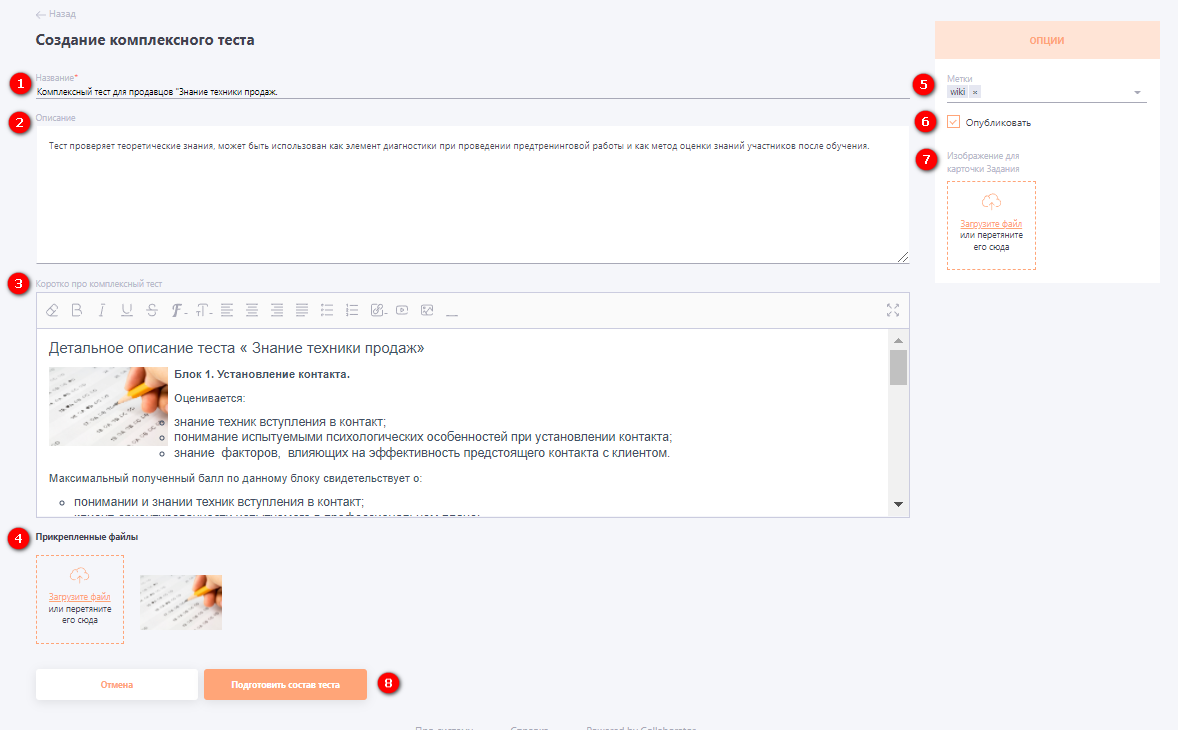Insert an image into the description
Screen dimensions: 1178x730
[x=427, y=310]
